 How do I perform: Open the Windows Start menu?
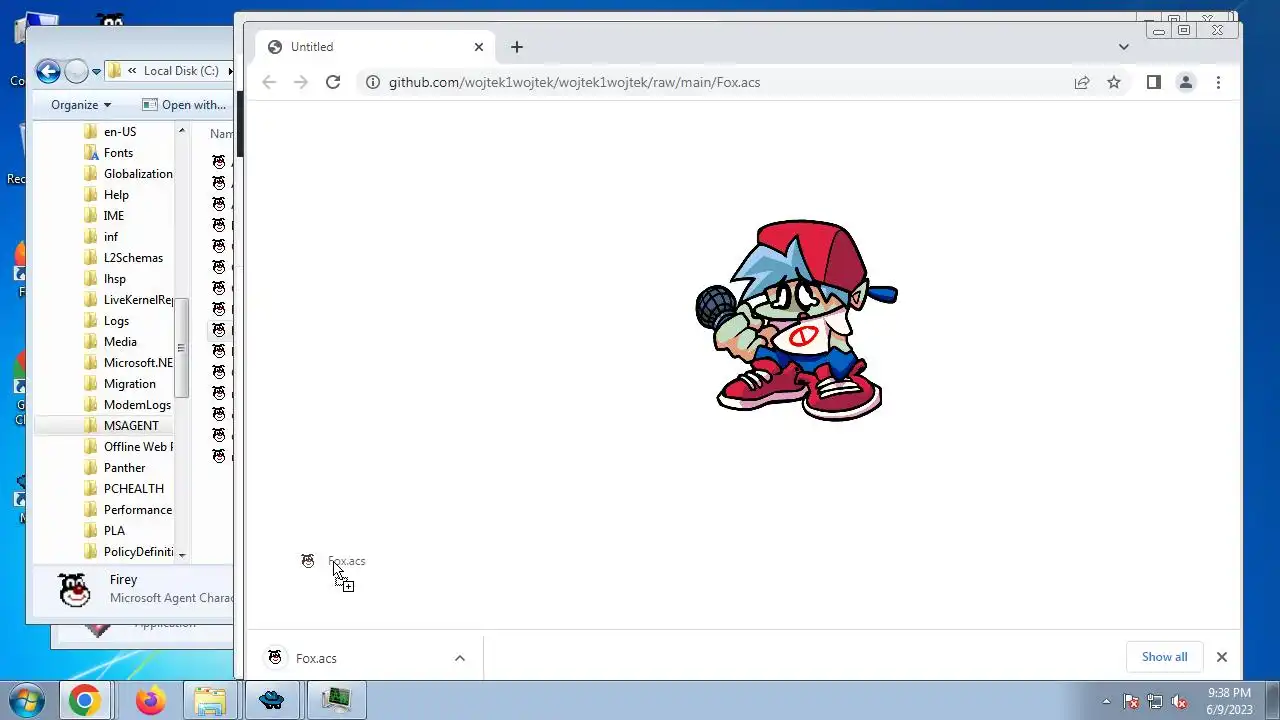pos(27,700)
